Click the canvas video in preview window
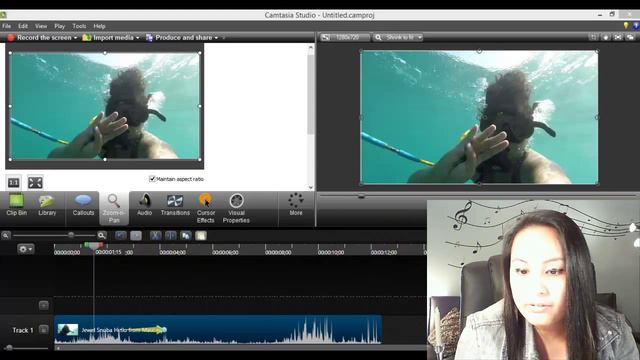This screenshot has width=640, height=360. tap(479, 117)
